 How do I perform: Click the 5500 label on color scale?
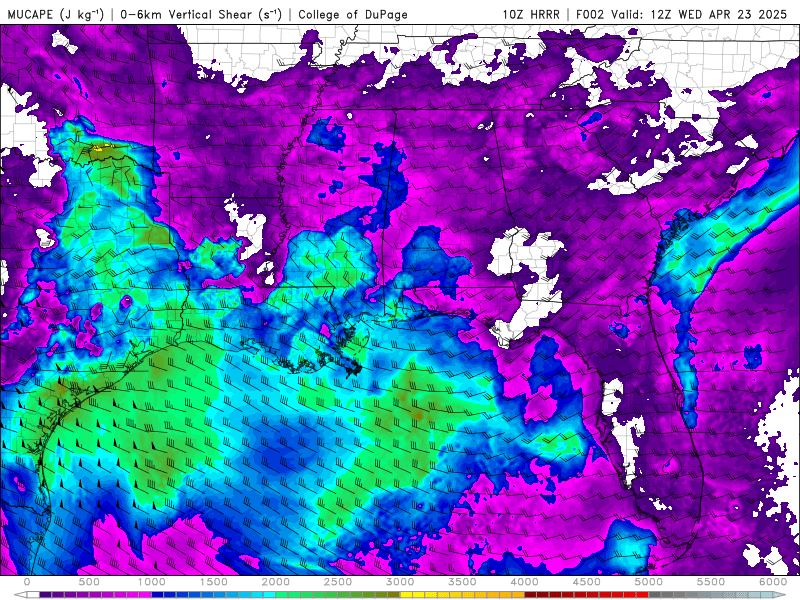(x=711, y=582)
